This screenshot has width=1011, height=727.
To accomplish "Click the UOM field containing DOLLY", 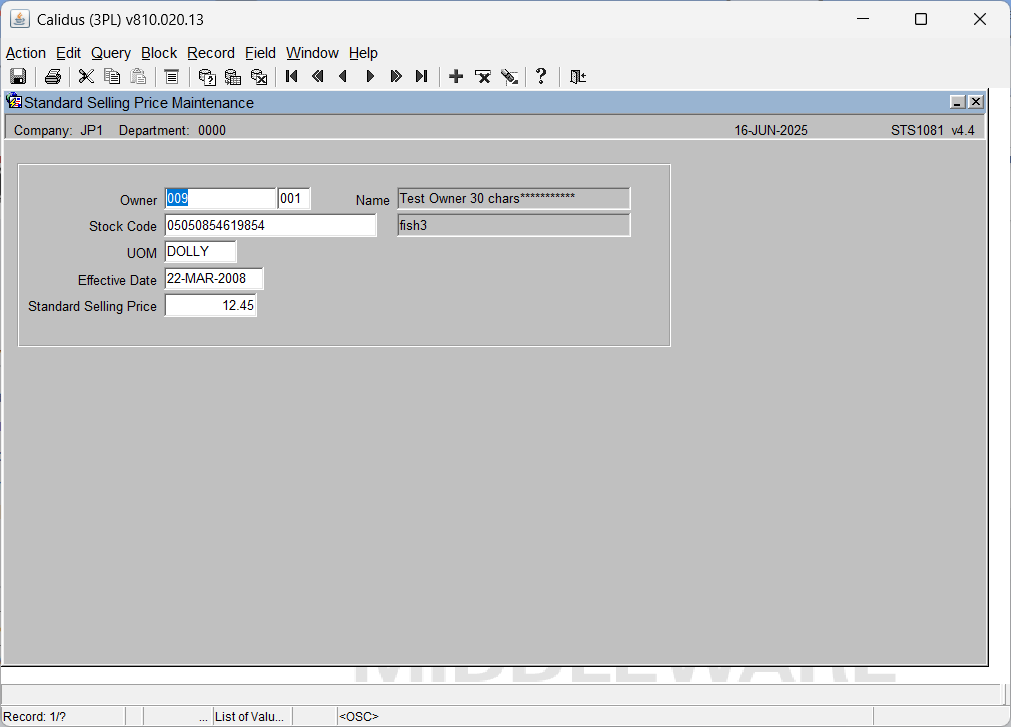I will click(x=201, y=251).
